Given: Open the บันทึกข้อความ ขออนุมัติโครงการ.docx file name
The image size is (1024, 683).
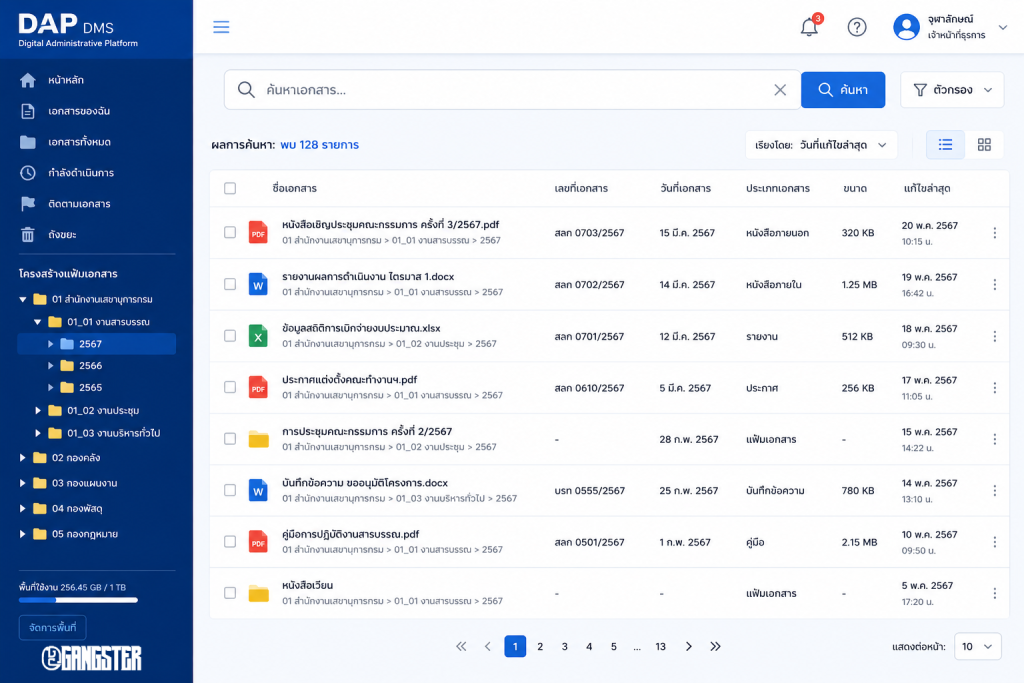Looking at the screenshot, I should (x=365, y=483).
